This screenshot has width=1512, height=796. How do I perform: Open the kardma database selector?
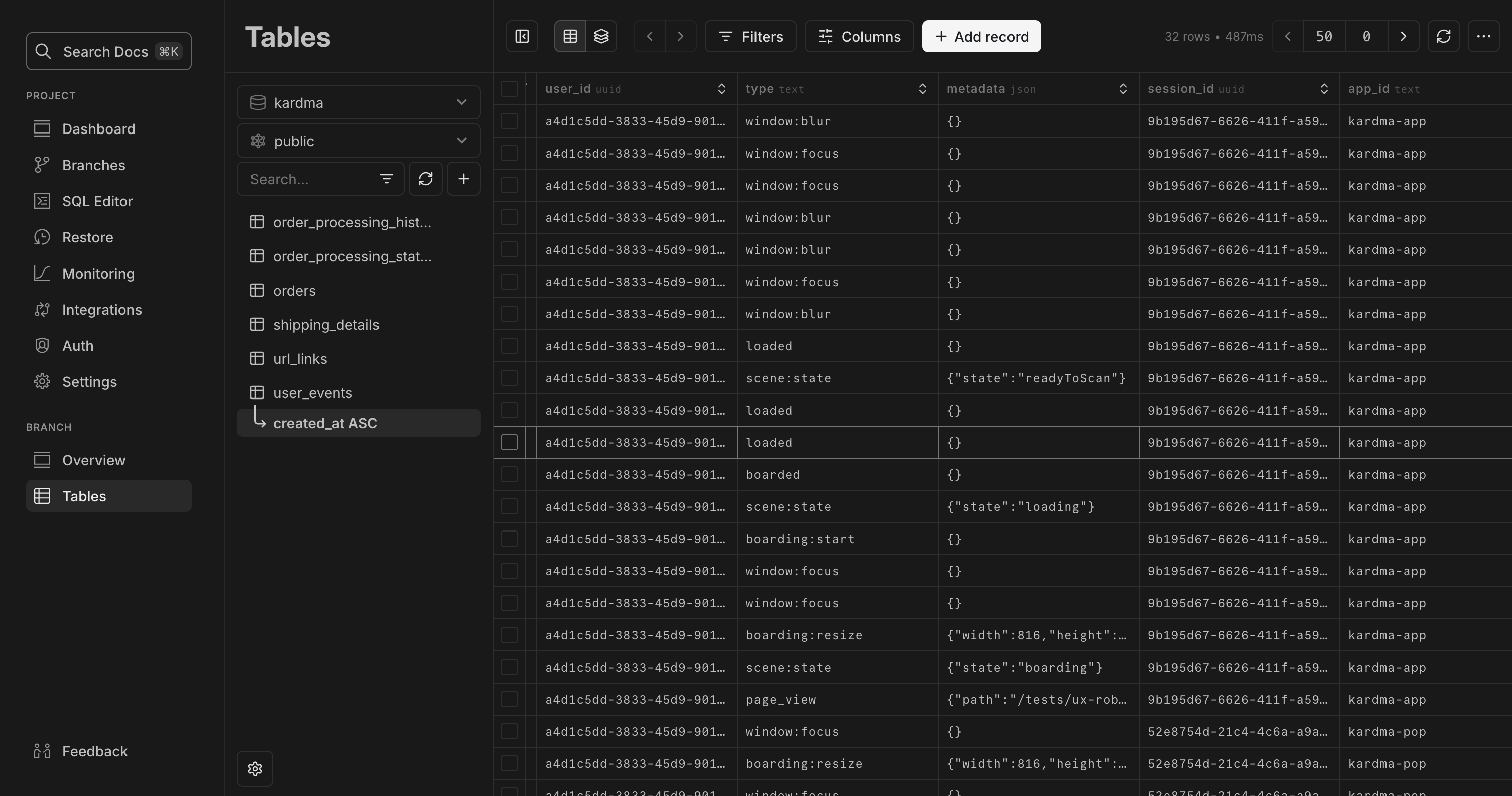click(x=358, y=102)
